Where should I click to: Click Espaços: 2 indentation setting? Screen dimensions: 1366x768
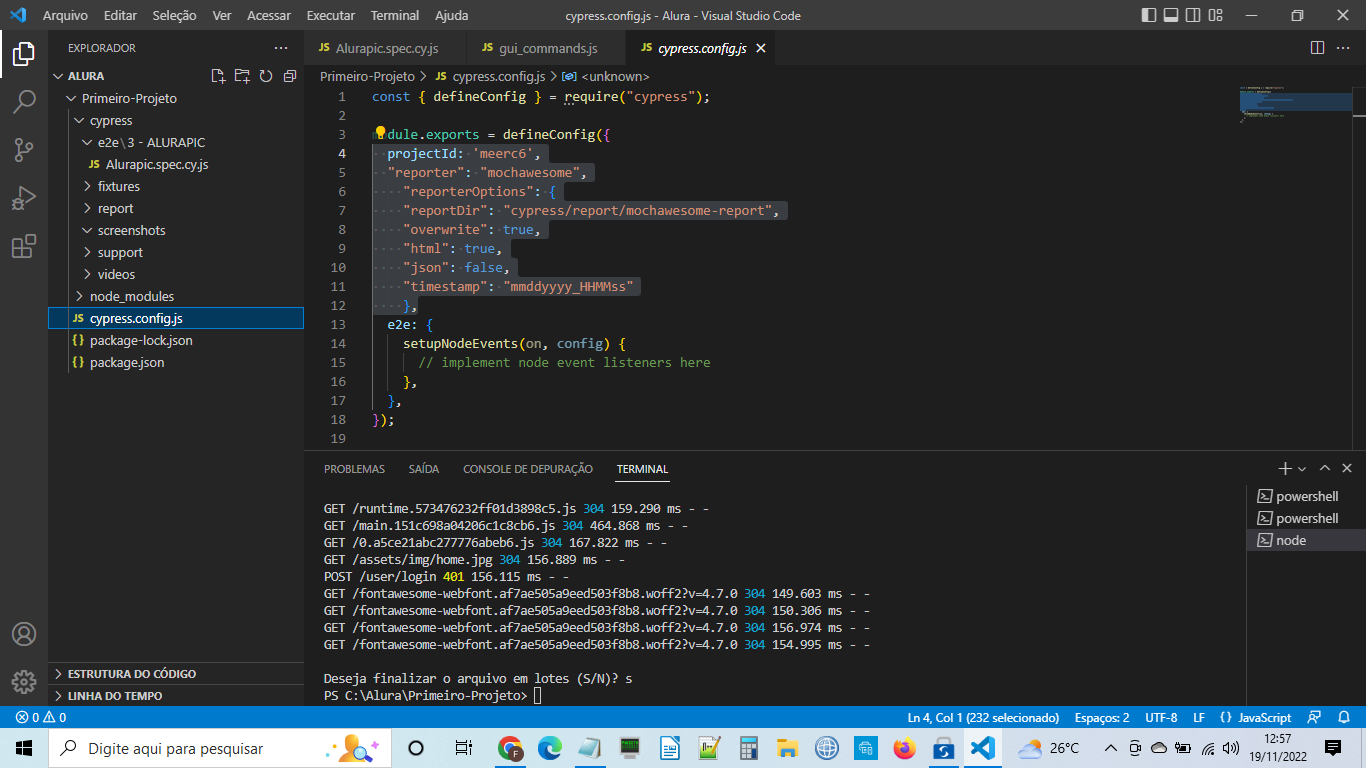click(x=1102, y=717)
